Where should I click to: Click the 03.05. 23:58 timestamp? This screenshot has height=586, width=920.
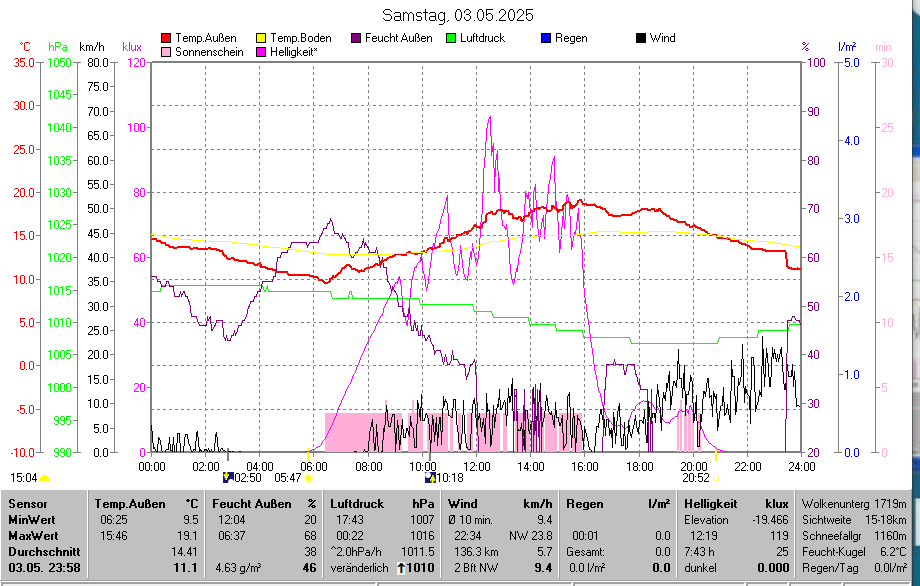click(x=44, y=568)
